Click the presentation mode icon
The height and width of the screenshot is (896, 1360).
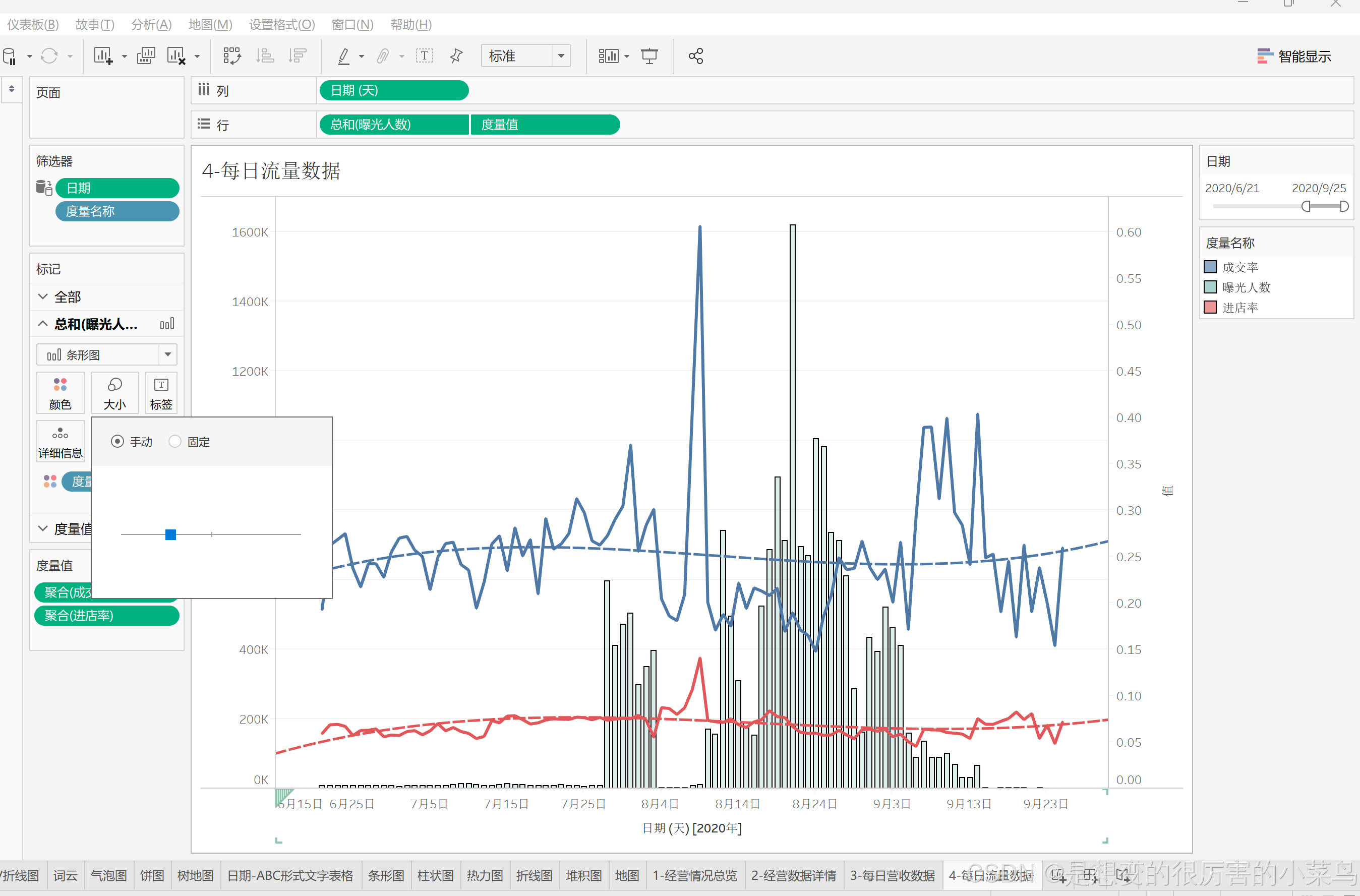point(649,56)
